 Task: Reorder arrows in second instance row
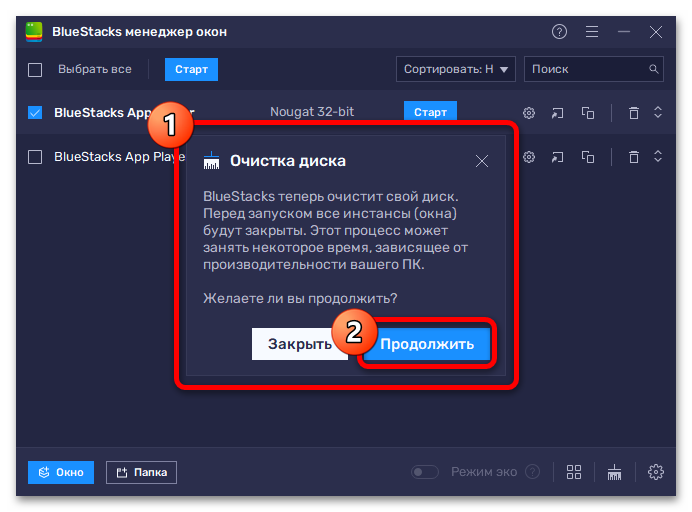(658, 156)
